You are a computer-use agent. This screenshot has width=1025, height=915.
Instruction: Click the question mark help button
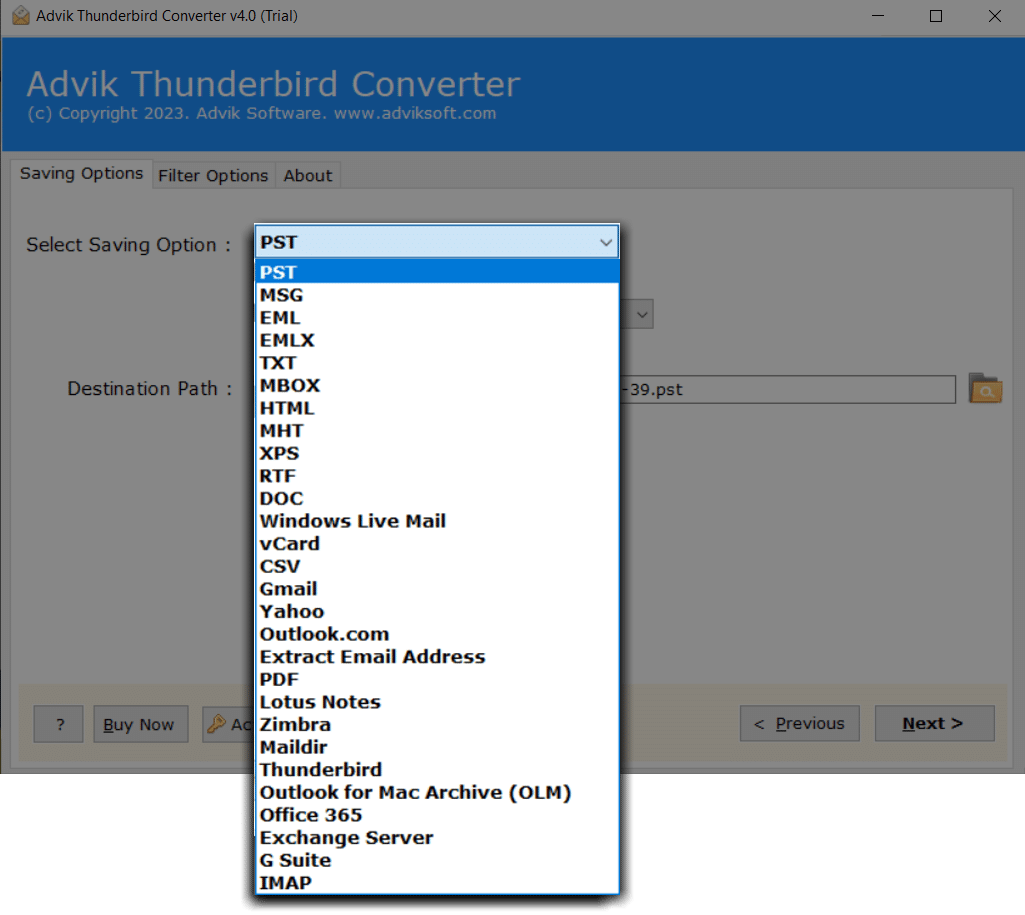pyautogui.click(x=59, y=724)
